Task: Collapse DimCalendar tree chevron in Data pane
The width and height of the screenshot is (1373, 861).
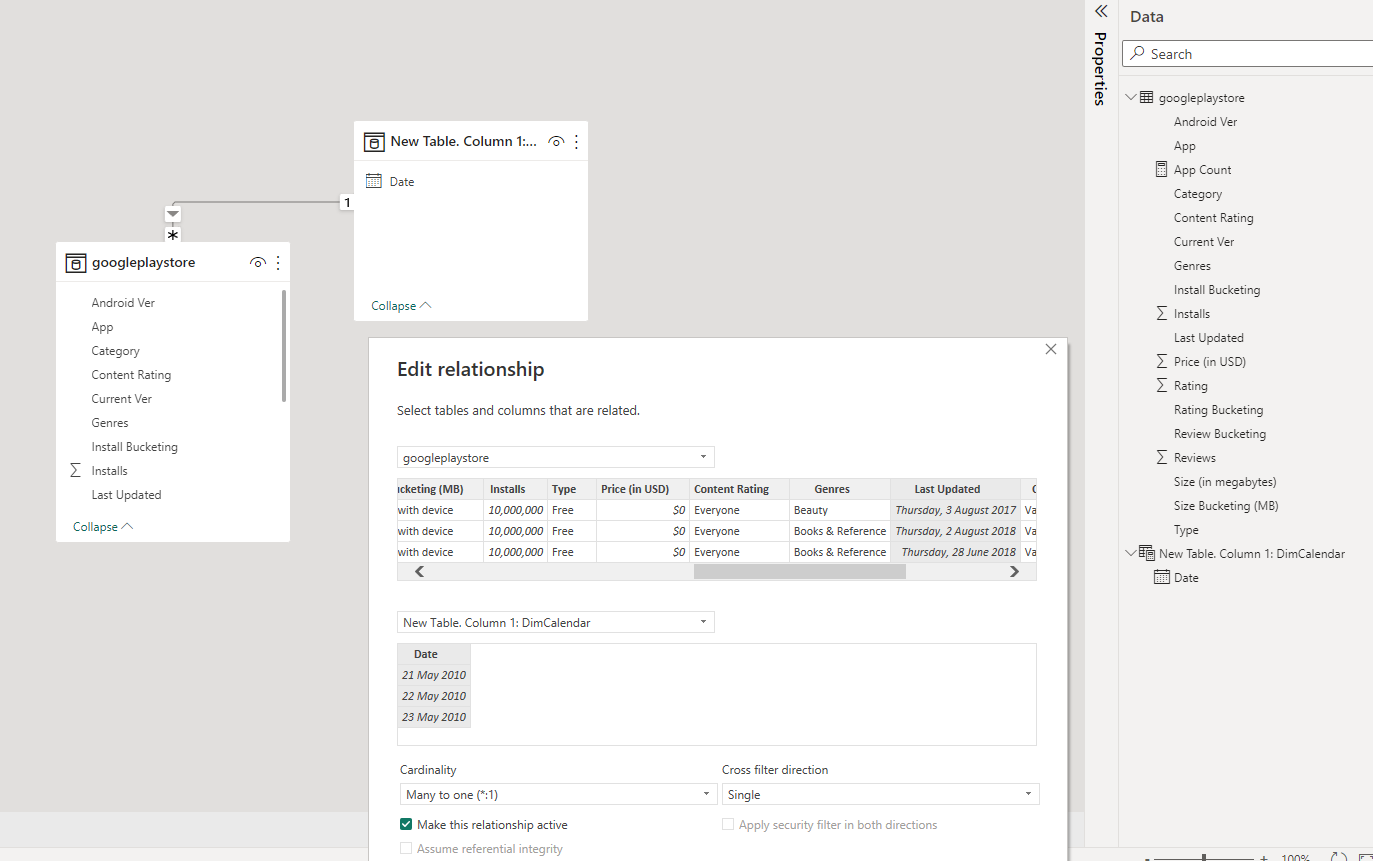Action: [1131, 553]
